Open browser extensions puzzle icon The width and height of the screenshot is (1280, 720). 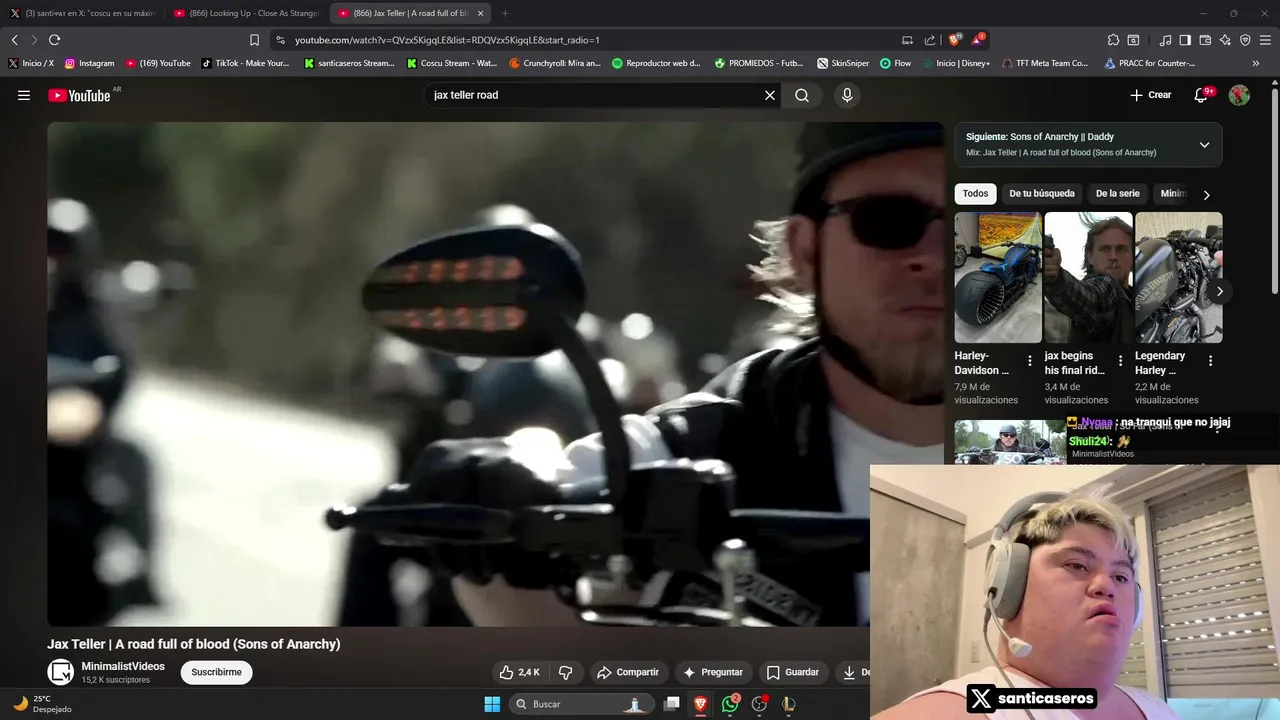(1113, 40)
